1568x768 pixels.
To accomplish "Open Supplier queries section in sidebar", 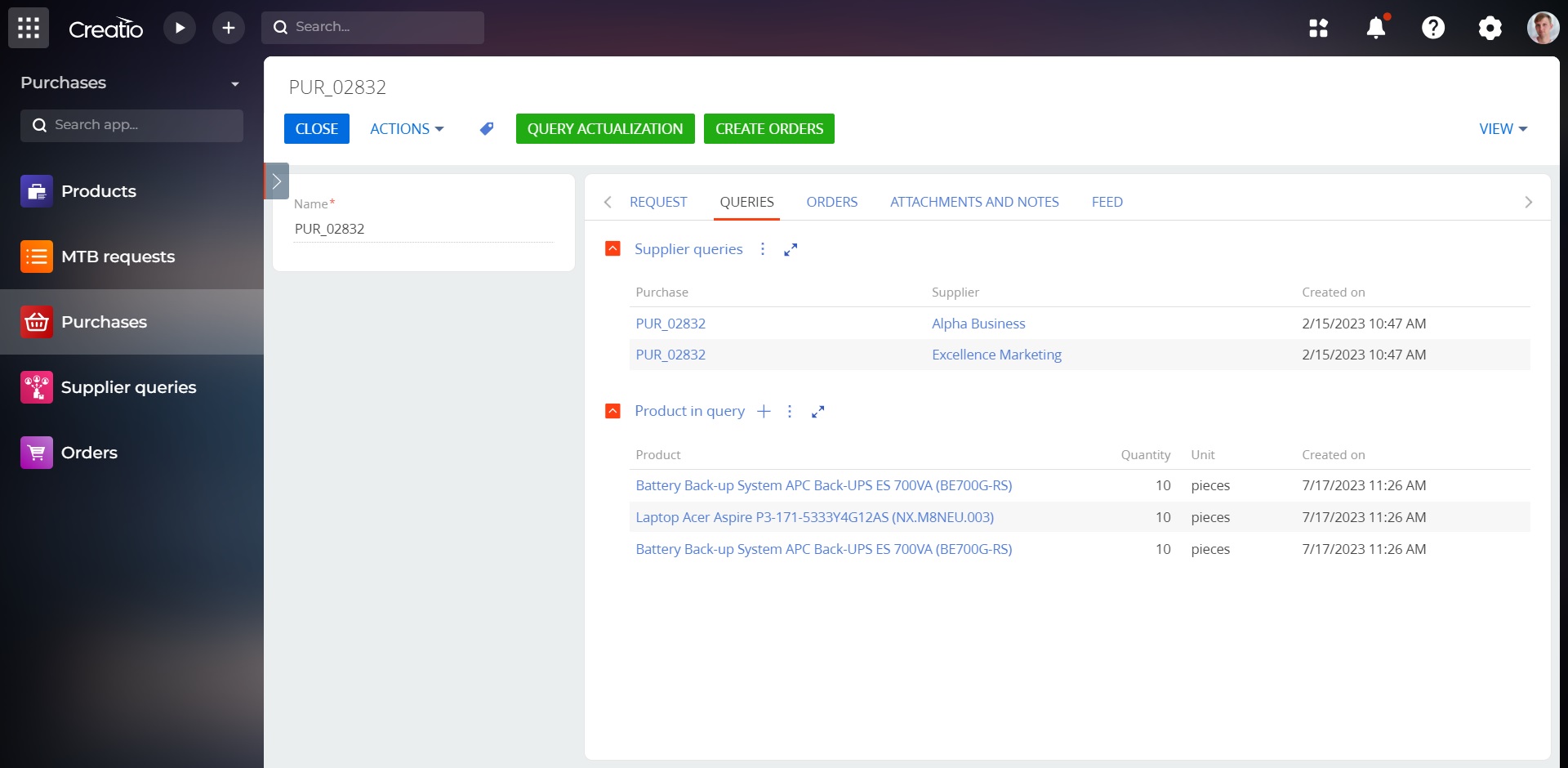I will click(127, 387).
